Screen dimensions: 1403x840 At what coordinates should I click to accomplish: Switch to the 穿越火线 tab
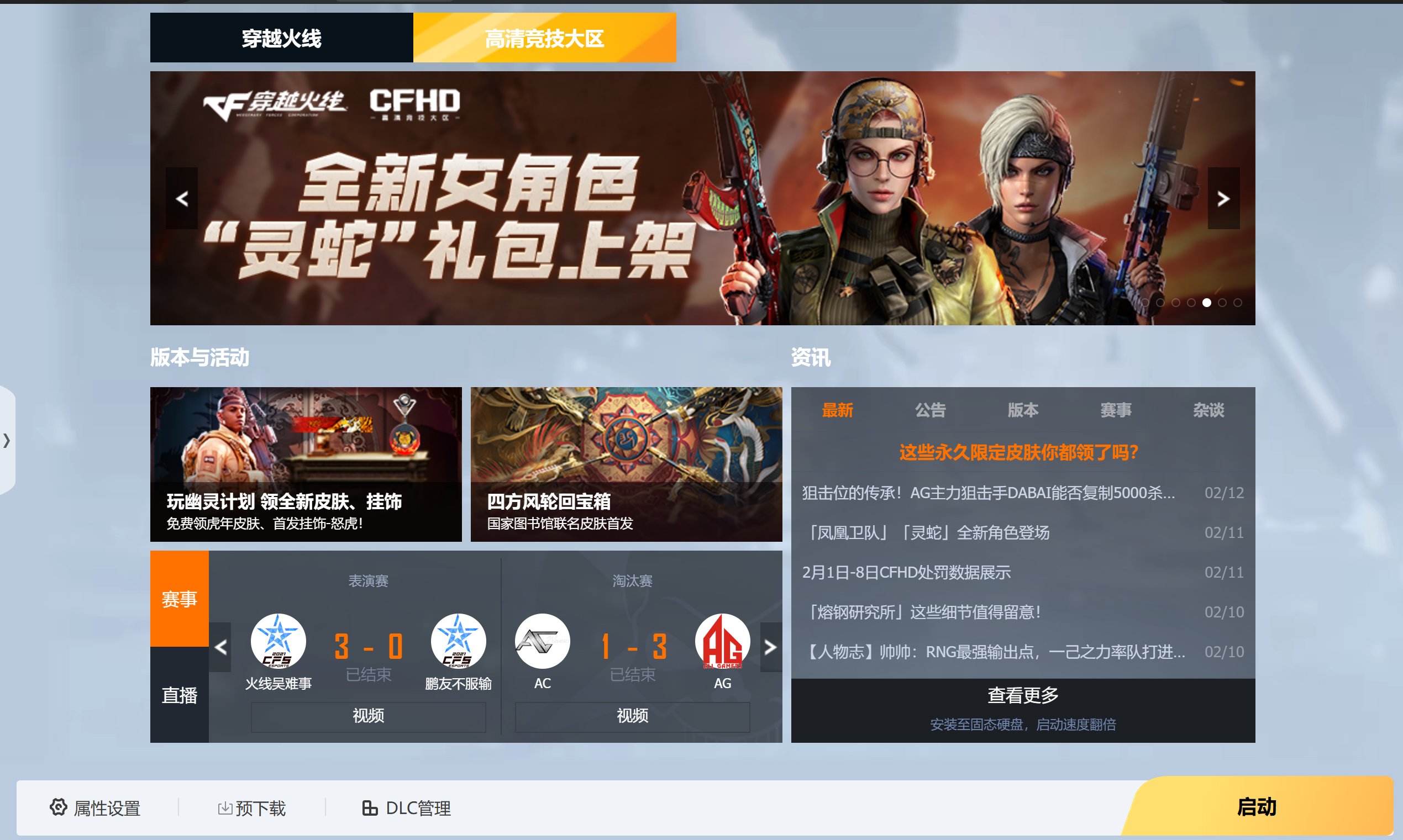coord(281,38)
